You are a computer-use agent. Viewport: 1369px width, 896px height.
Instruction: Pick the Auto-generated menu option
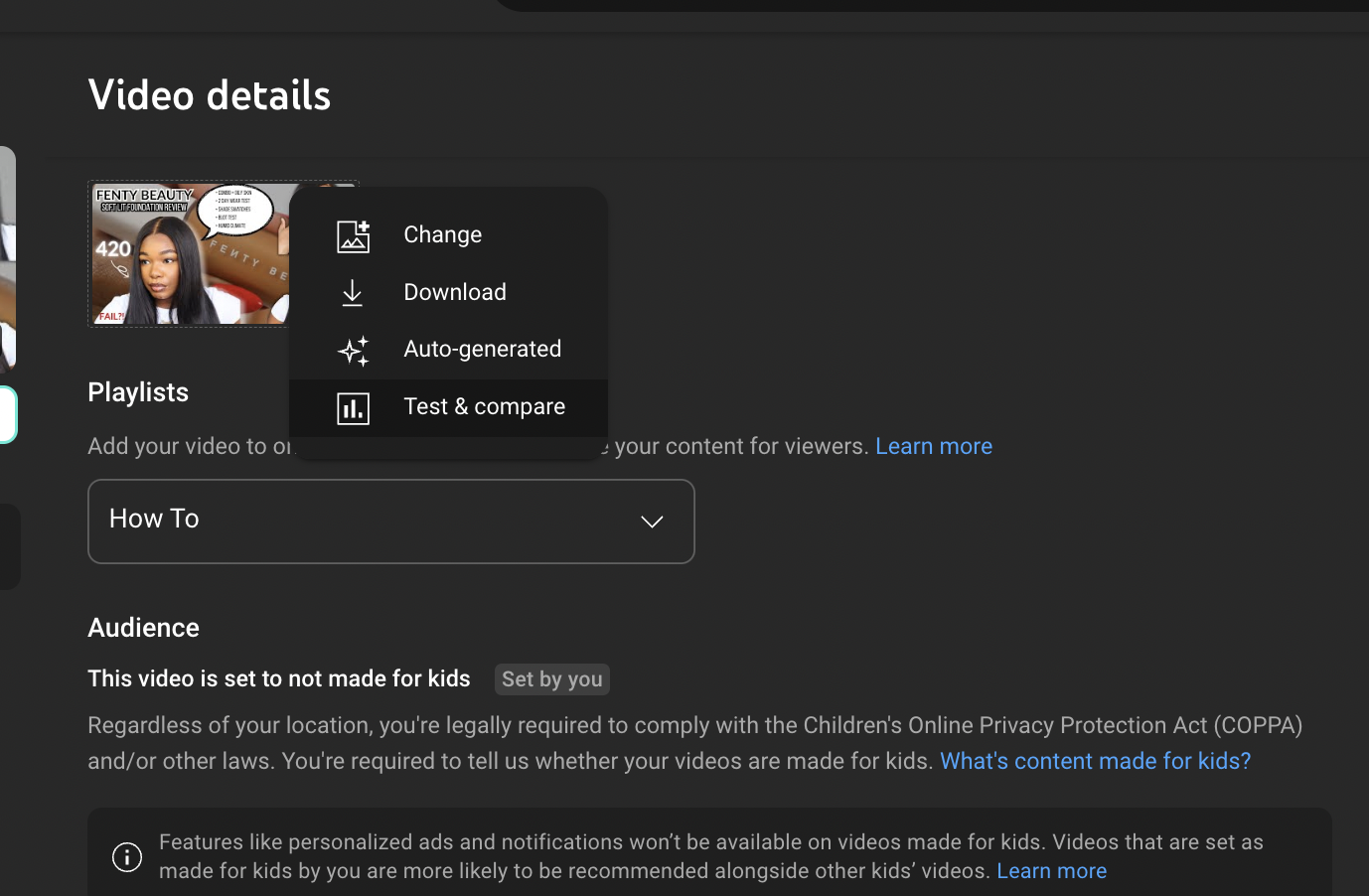[482, 350]
